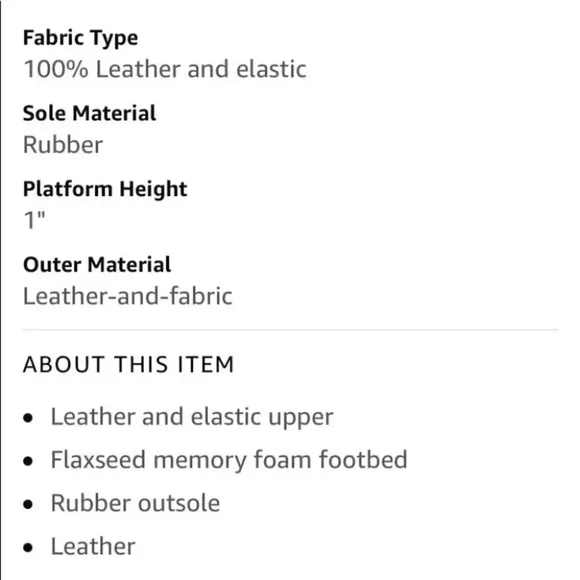Select the 100% Leather and elastic text
Viewport: 580px width, 580px height.
pyautogui.click(x=165, y=69)
